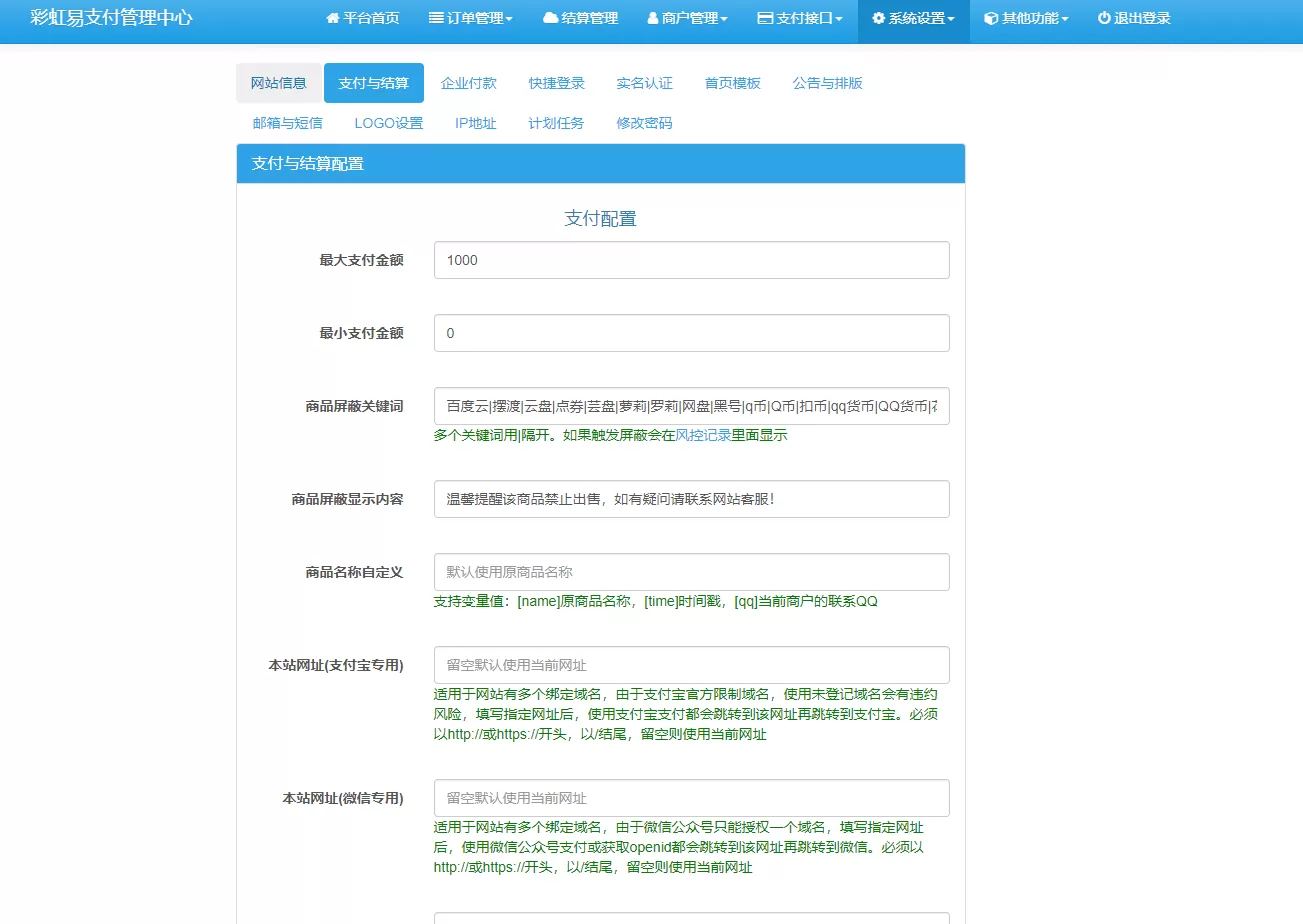Click into the 商品名称自定义 text box
This screenshot has width=1303, height=924.
point(691,572)
